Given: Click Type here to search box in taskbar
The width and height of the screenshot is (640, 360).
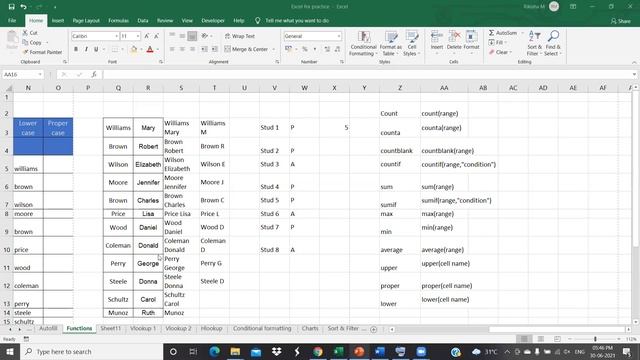Looking at the screenshot, I should [91, 351].
